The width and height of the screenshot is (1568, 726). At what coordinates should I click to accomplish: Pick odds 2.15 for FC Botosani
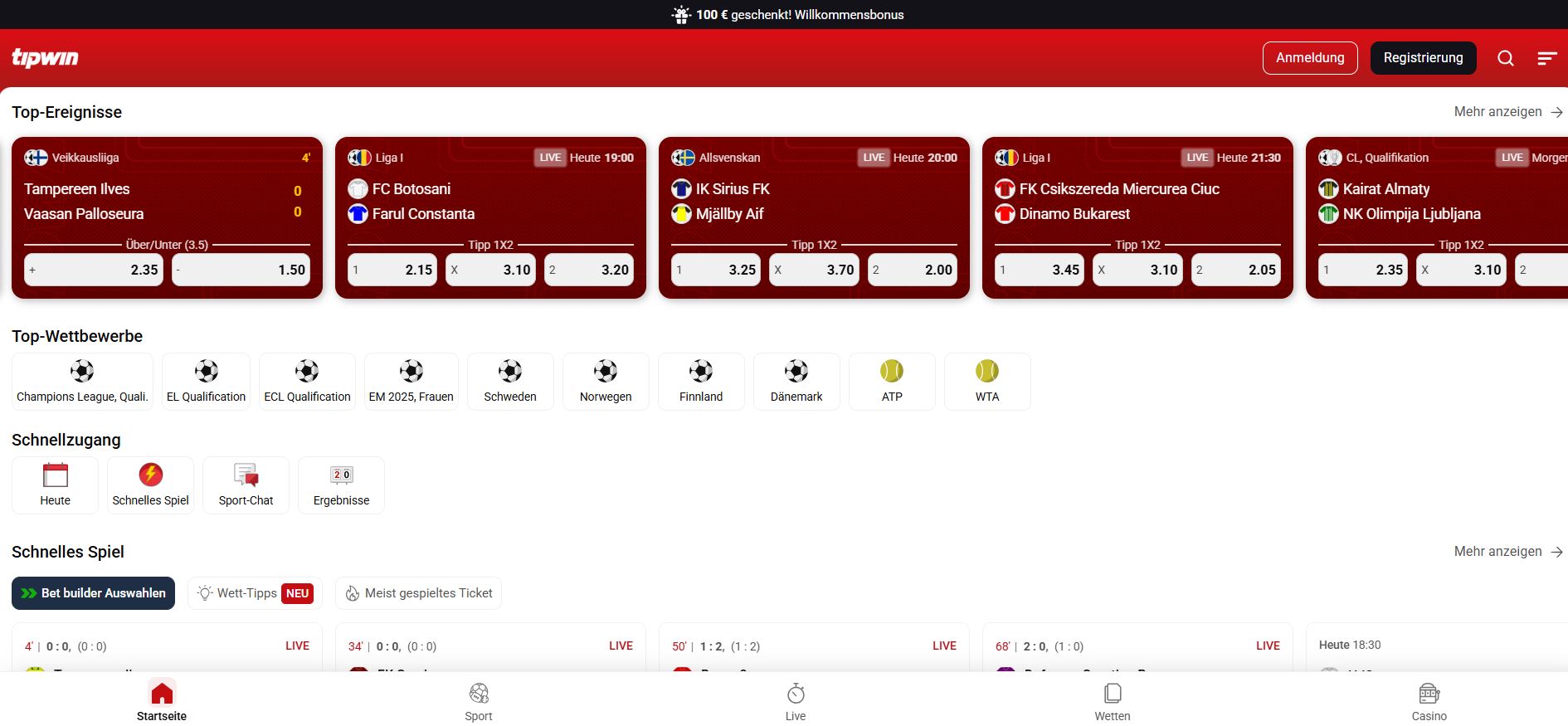392,270
